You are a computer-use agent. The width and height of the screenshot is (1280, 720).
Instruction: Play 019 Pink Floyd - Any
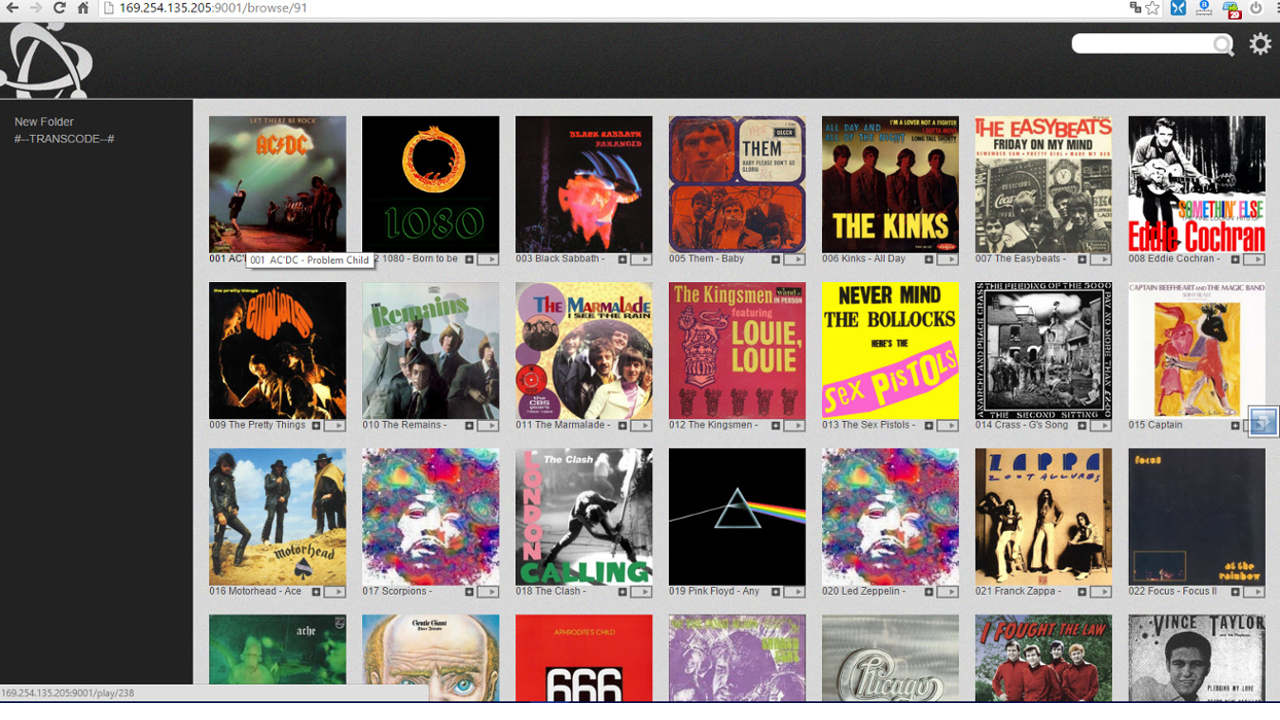(794, 592)
